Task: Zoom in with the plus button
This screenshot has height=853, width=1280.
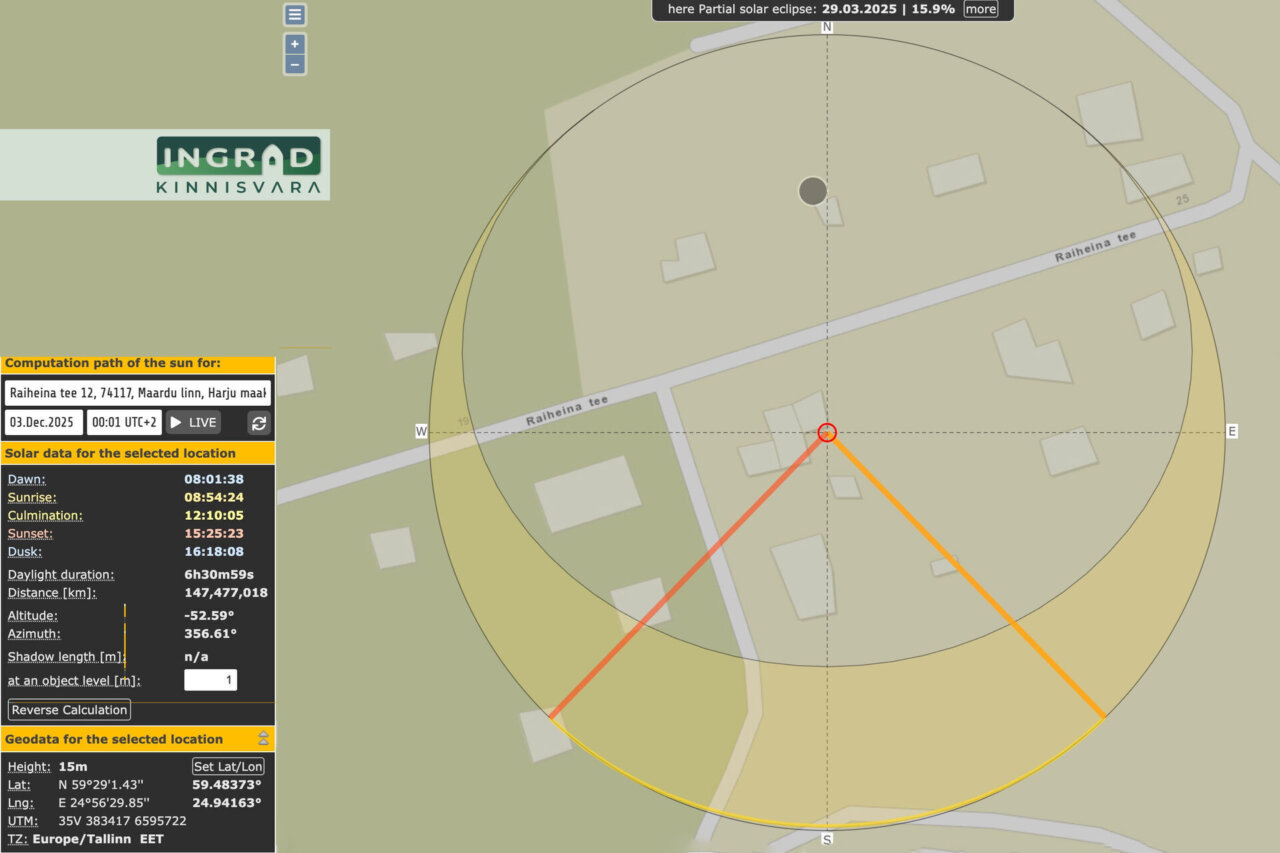Action: (x=294, y=45)
